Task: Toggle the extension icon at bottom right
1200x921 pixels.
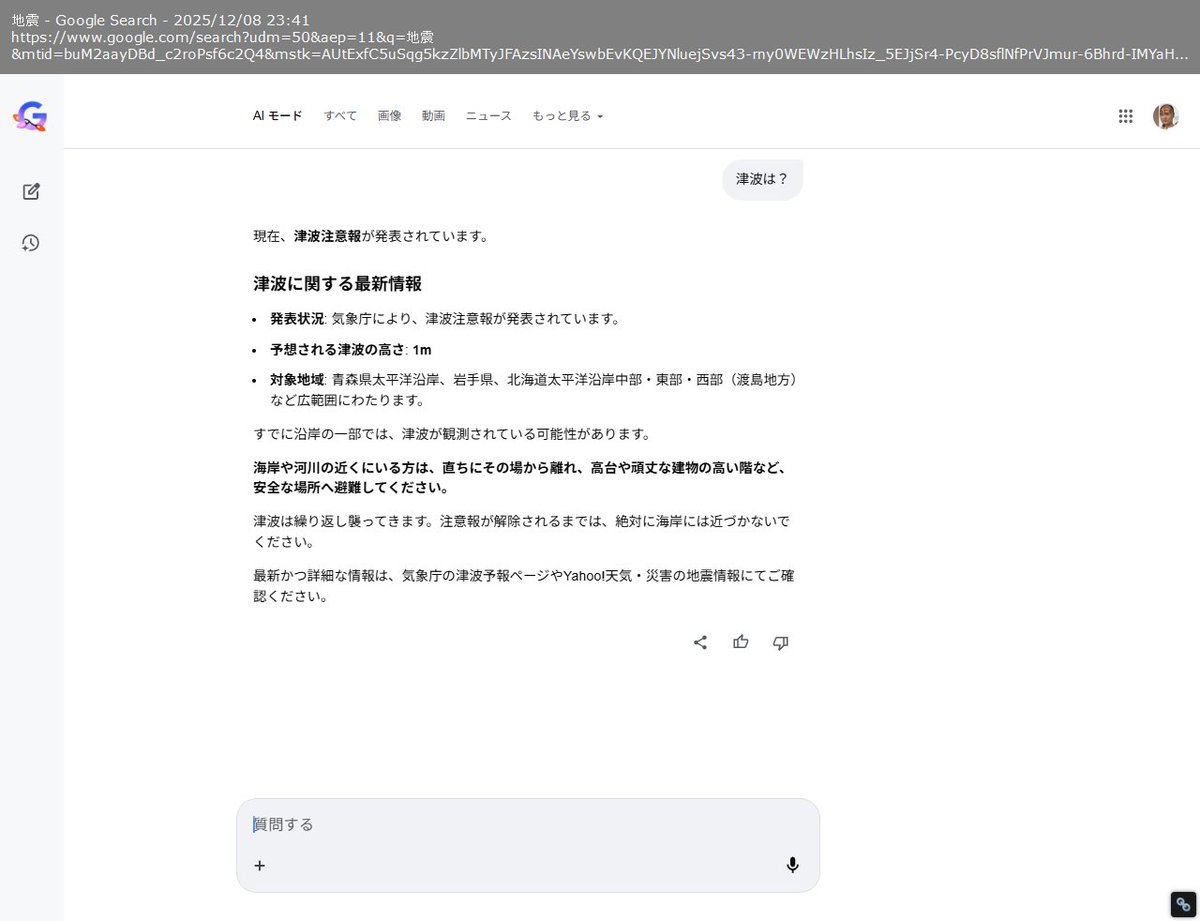Action: point(1183,903)
